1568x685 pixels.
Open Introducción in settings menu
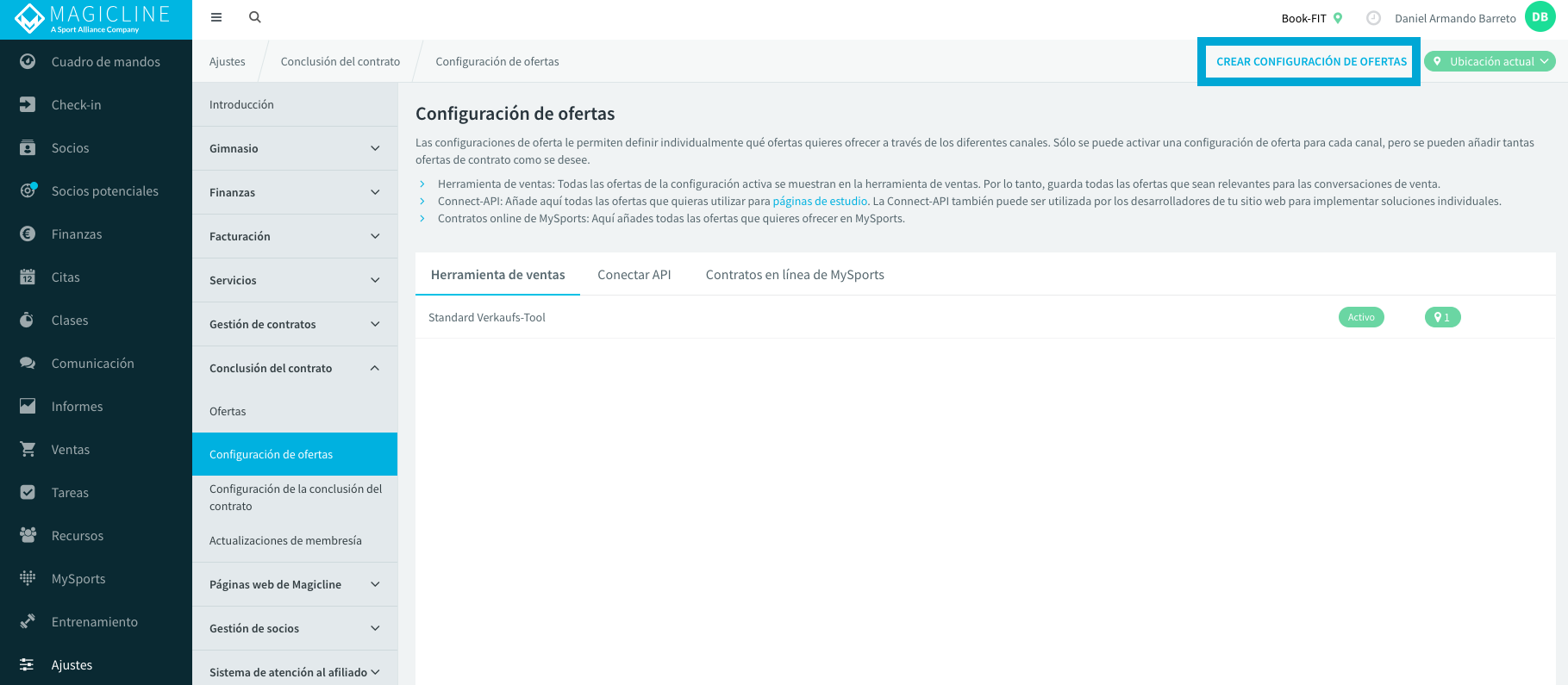(x=295, y=104)
